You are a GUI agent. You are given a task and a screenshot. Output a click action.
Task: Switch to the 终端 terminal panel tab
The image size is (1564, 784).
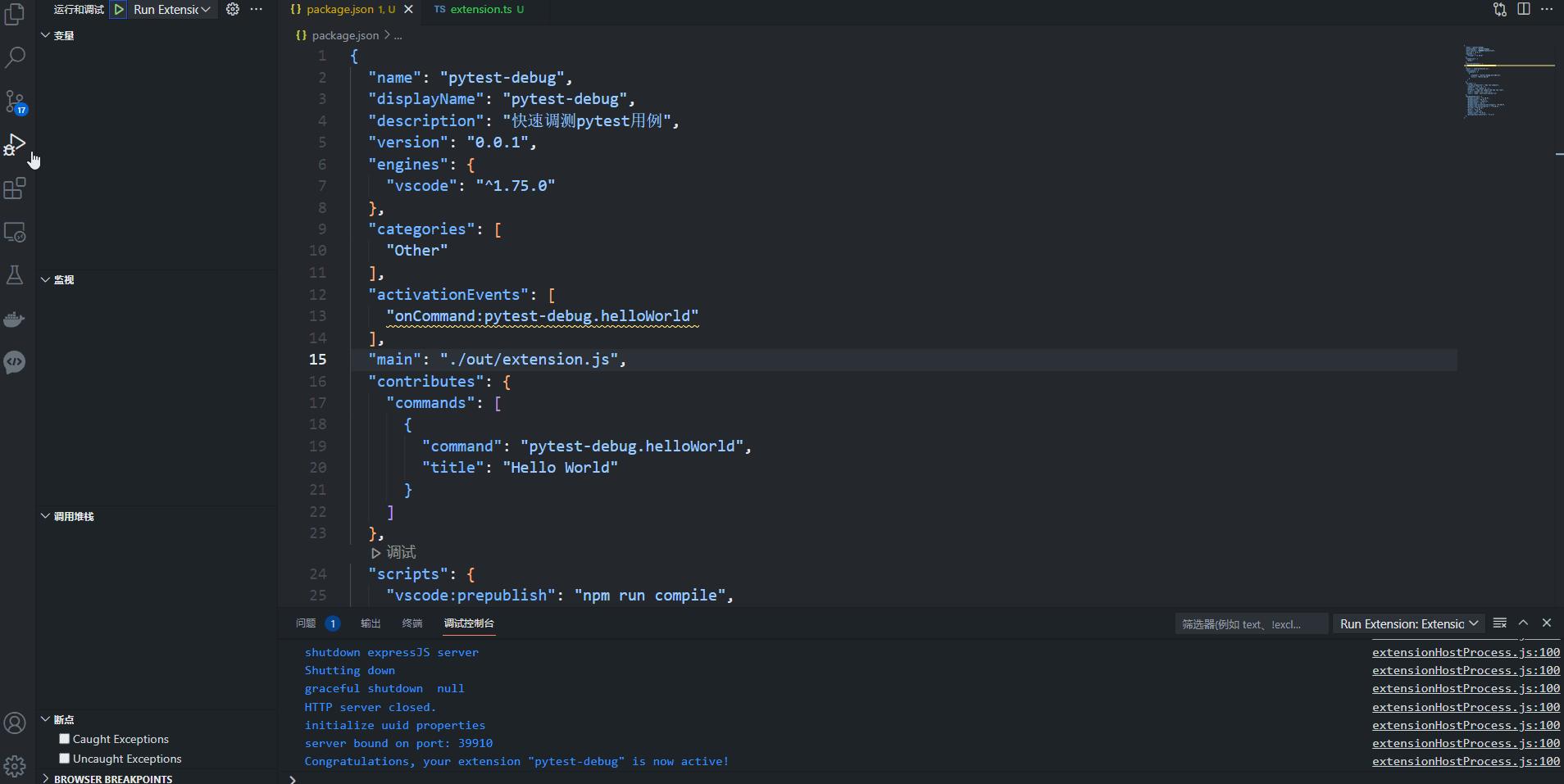[x=412, y=623]
